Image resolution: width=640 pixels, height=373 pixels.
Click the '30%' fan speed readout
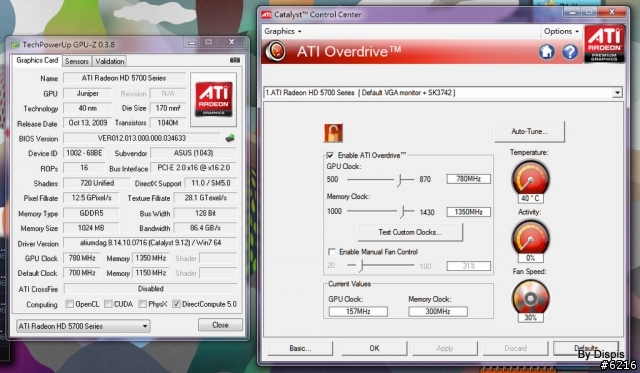pos(530,317)
